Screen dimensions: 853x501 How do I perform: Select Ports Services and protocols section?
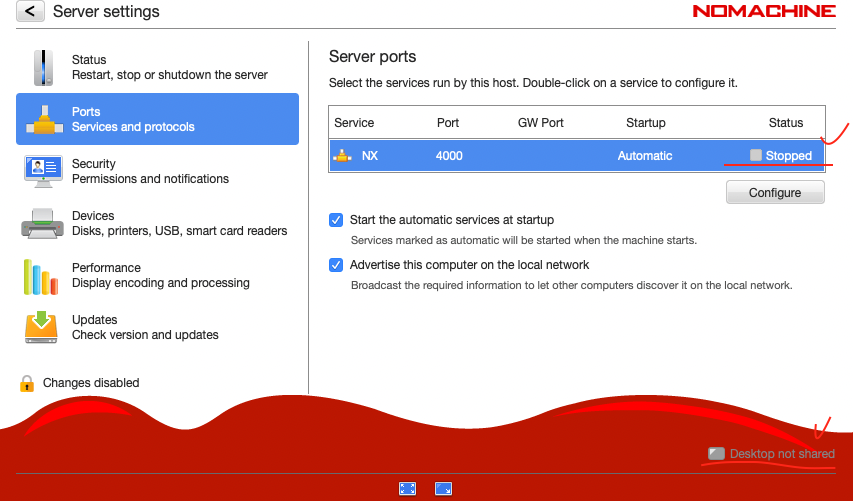[x=157, y=119]
